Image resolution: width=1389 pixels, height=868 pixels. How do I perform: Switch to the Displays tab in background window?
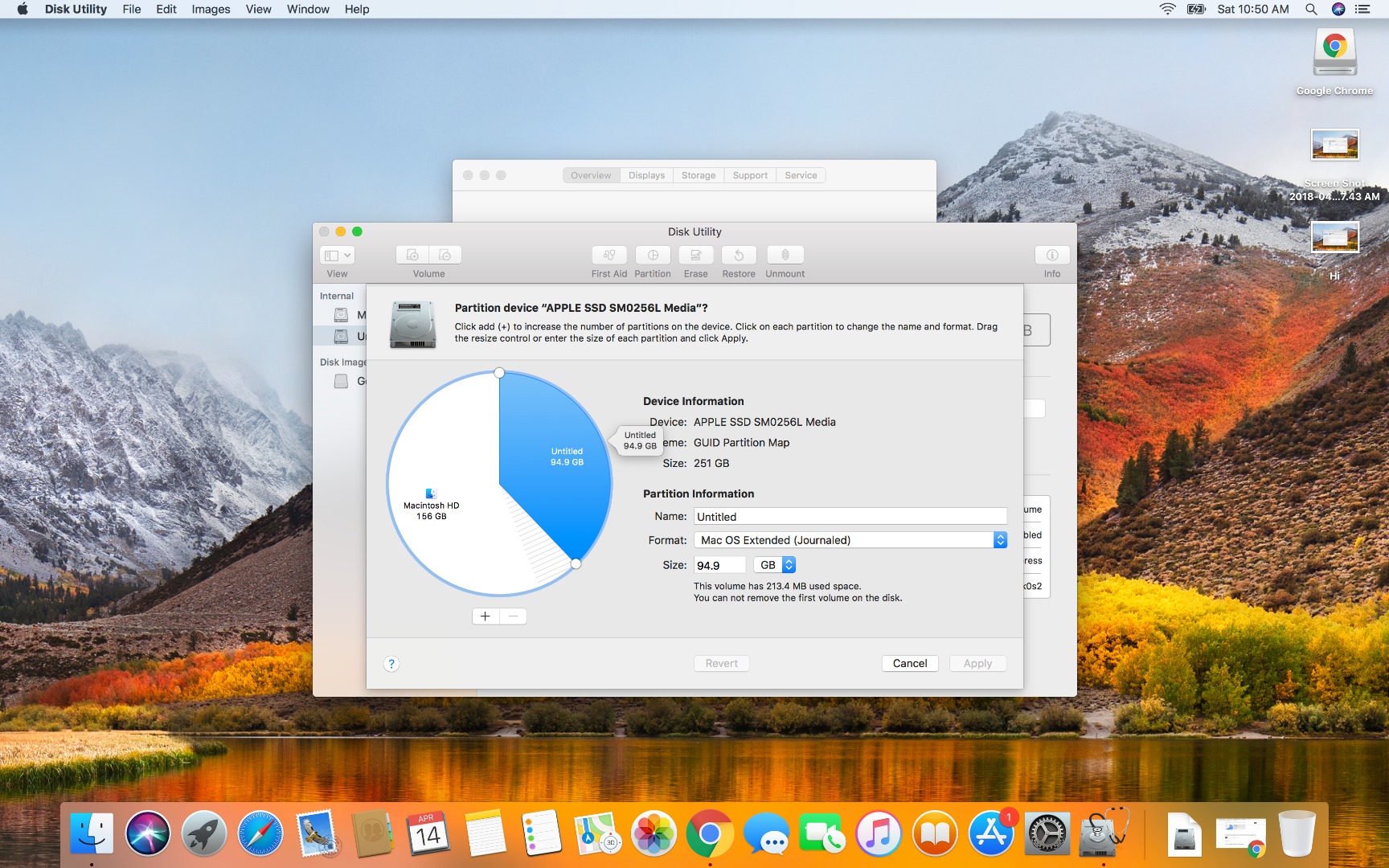[646, 175]
